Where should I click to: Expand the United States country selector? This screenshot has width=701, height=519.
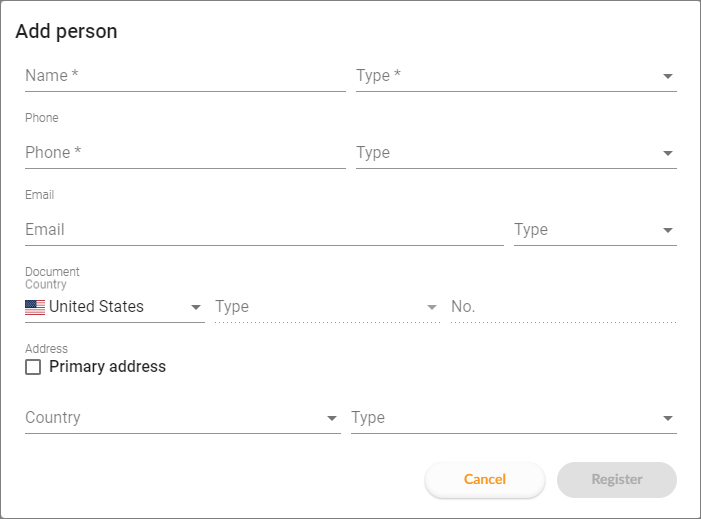point(115,307)
